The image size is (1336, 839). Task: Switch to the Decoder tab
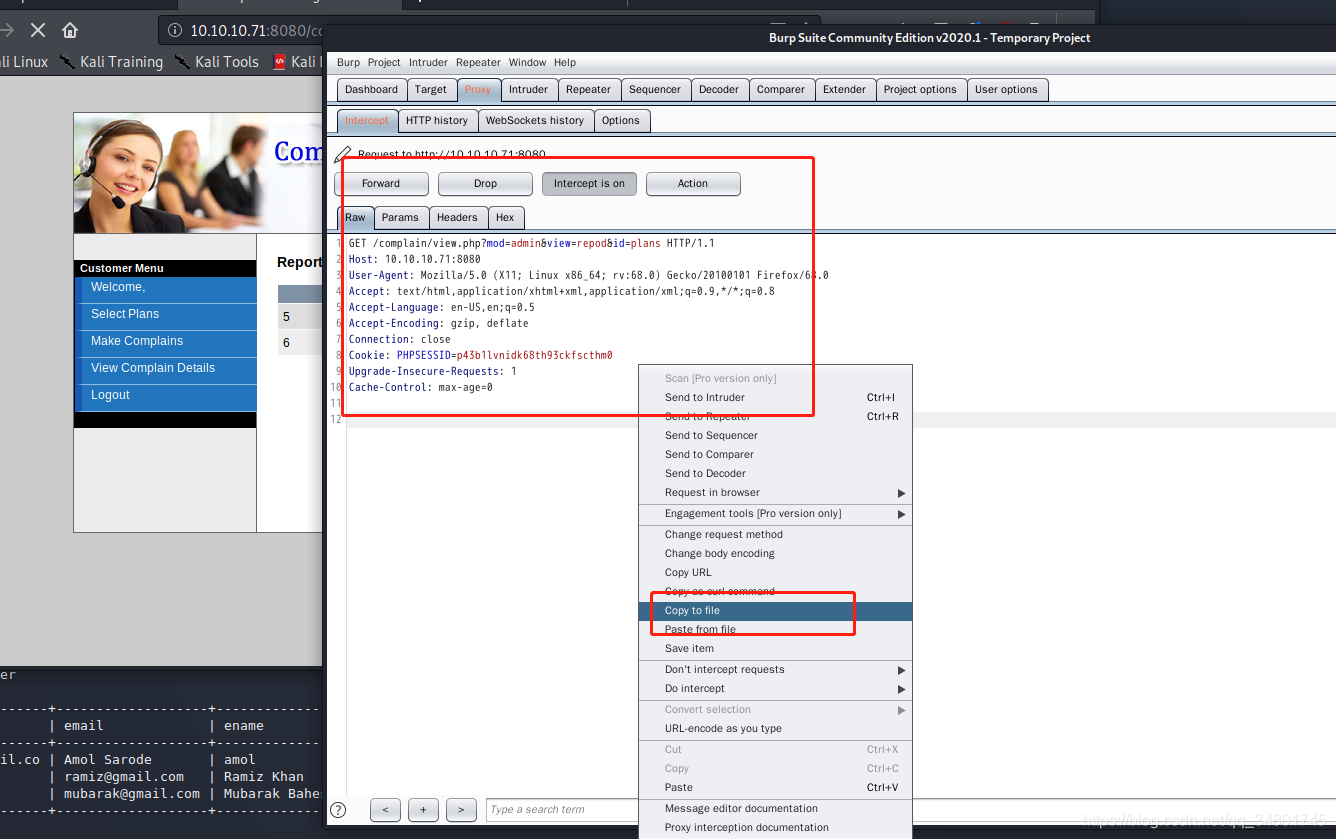click(719, 90)
